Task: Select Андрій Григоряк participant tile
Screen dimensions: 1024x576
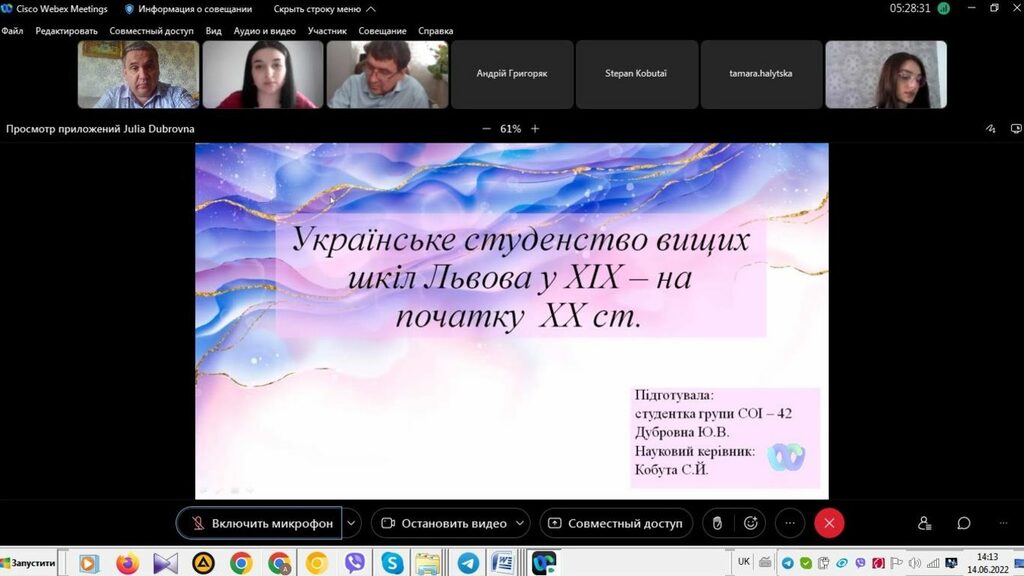Action: 512,74
